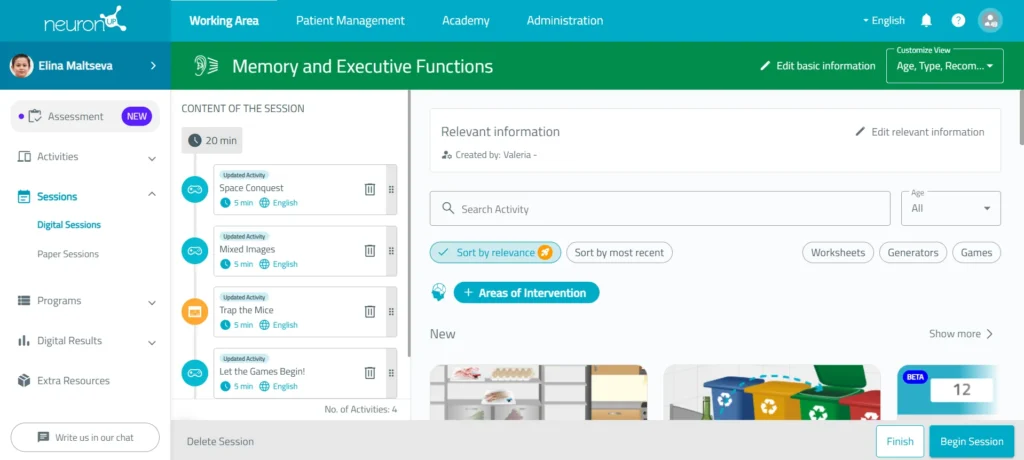Click Let the Games Begin! gamepad icon

195,373
